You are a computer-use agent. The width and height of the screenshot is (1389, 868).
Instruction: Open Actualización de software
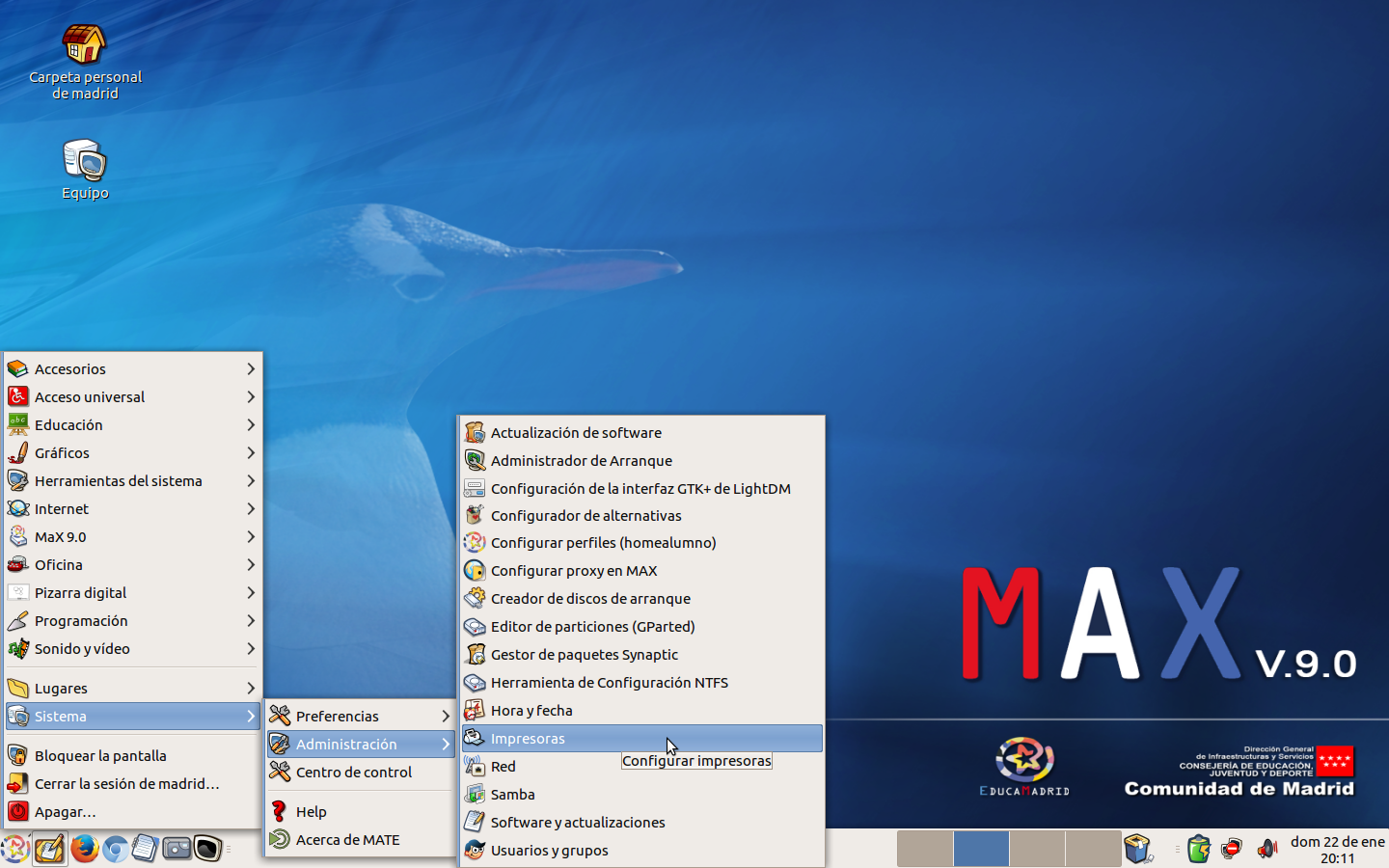click(x=642, y=433)
